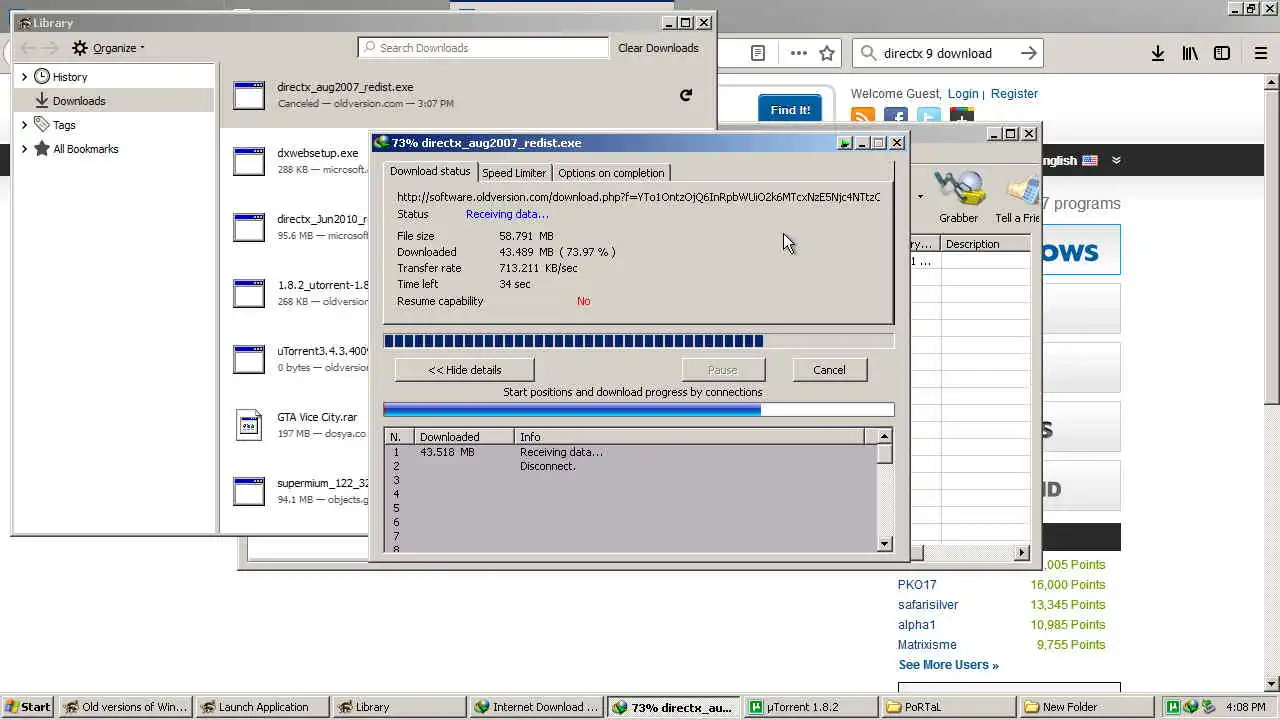Switch to Options on completion tab
This screenshot has height=720, width=1280.
(x=611, y=173)
